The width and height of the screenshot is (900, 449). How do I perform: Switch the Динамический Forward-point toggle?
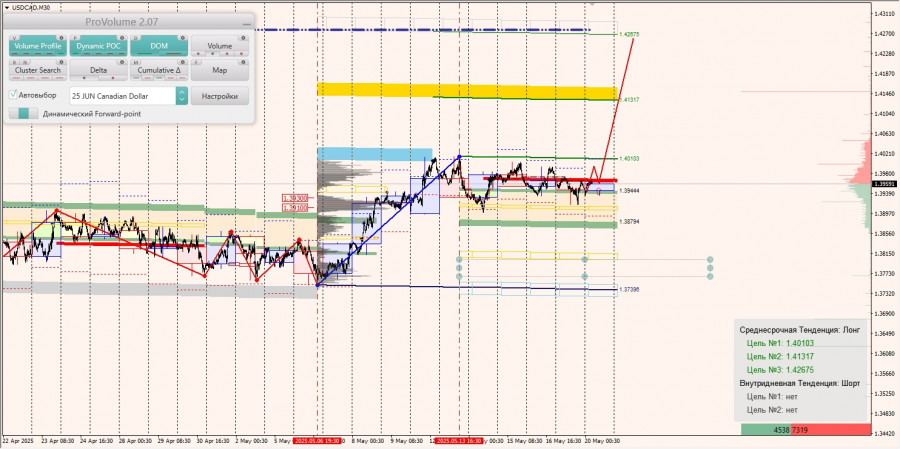pyautogui.click(x=24, y=114)
